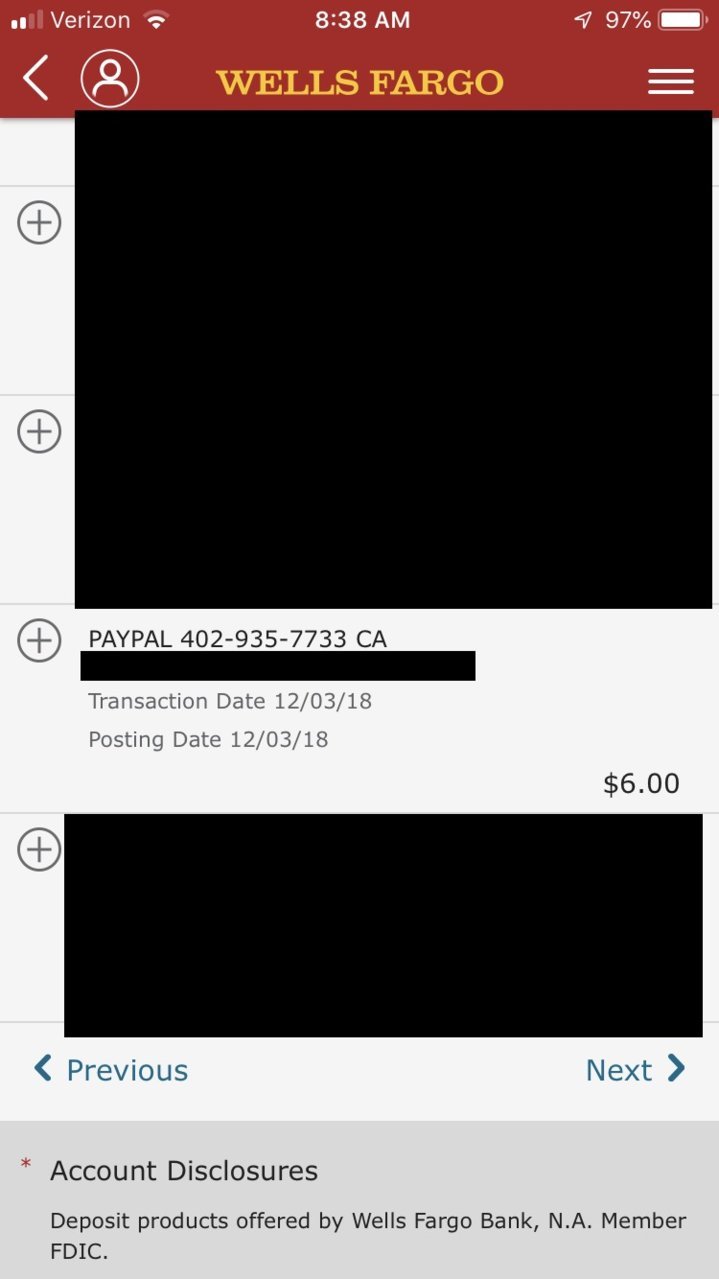719x1279 pixels.
Task: Tap the Transaction Date 12/03/18 line
Action: [x=230, y=701]
